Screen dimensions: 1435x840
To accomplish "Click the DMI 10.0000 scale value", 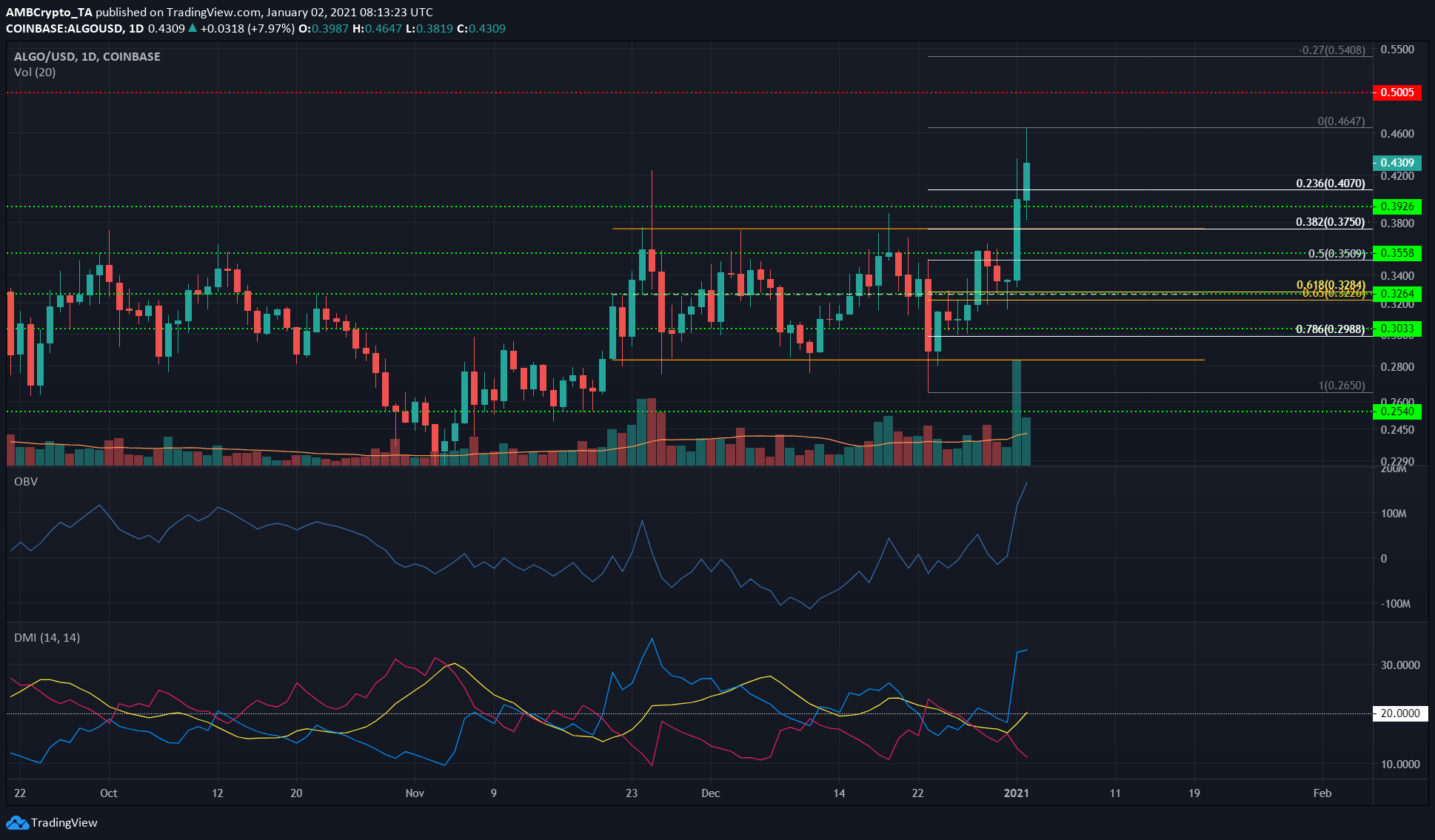I will 1400,765.
